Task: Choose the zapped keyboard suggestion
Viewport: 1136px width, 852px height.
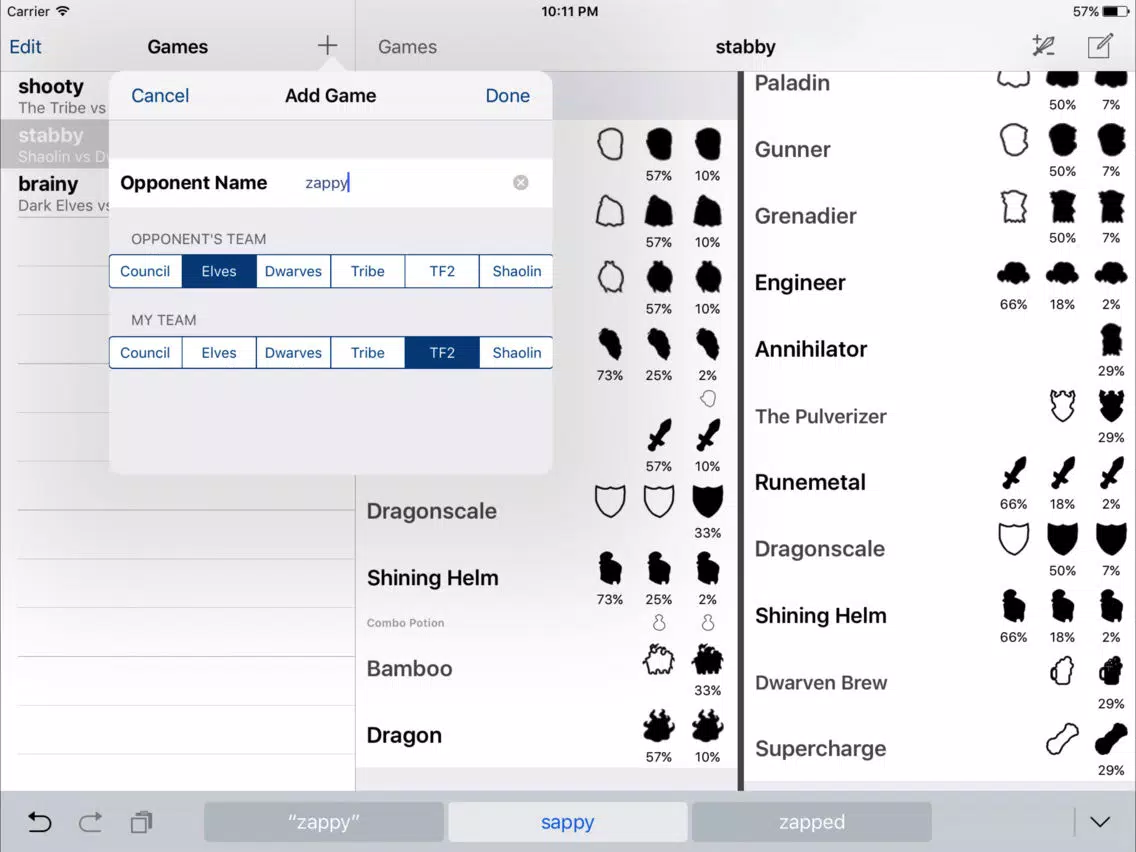Action: (x=811, y=822)
